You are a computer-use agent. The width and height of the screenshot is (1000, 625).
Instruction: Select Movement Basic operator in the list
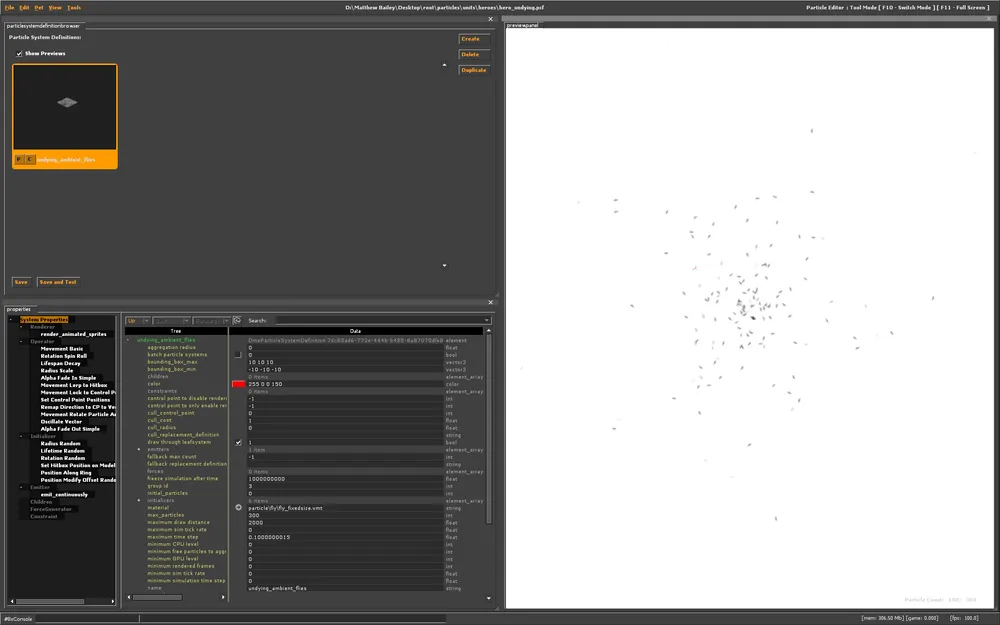click(62, 349)
